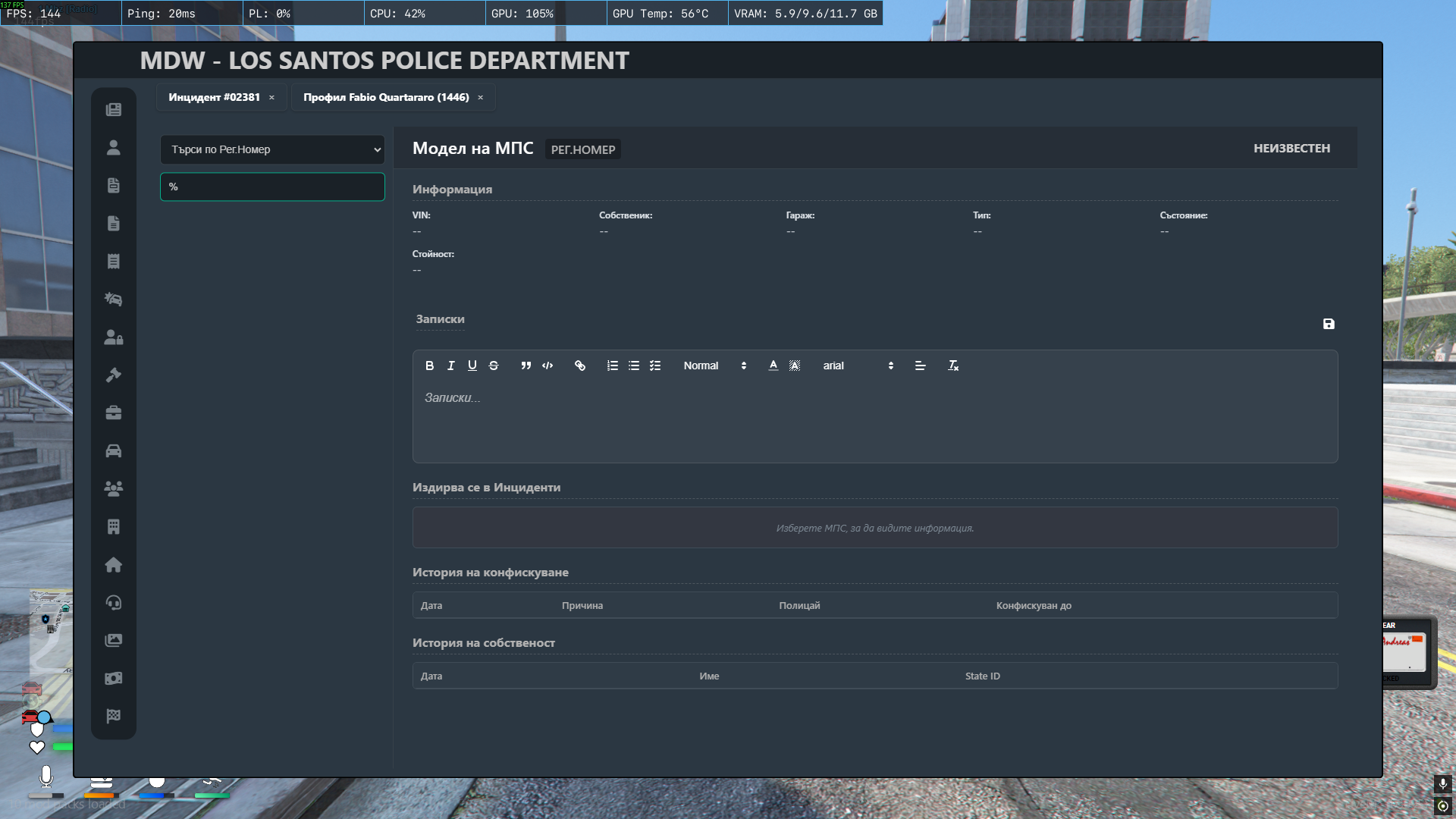
Task: Toggle bold formatting in notes editor
Action: click(x=429, y=366)
